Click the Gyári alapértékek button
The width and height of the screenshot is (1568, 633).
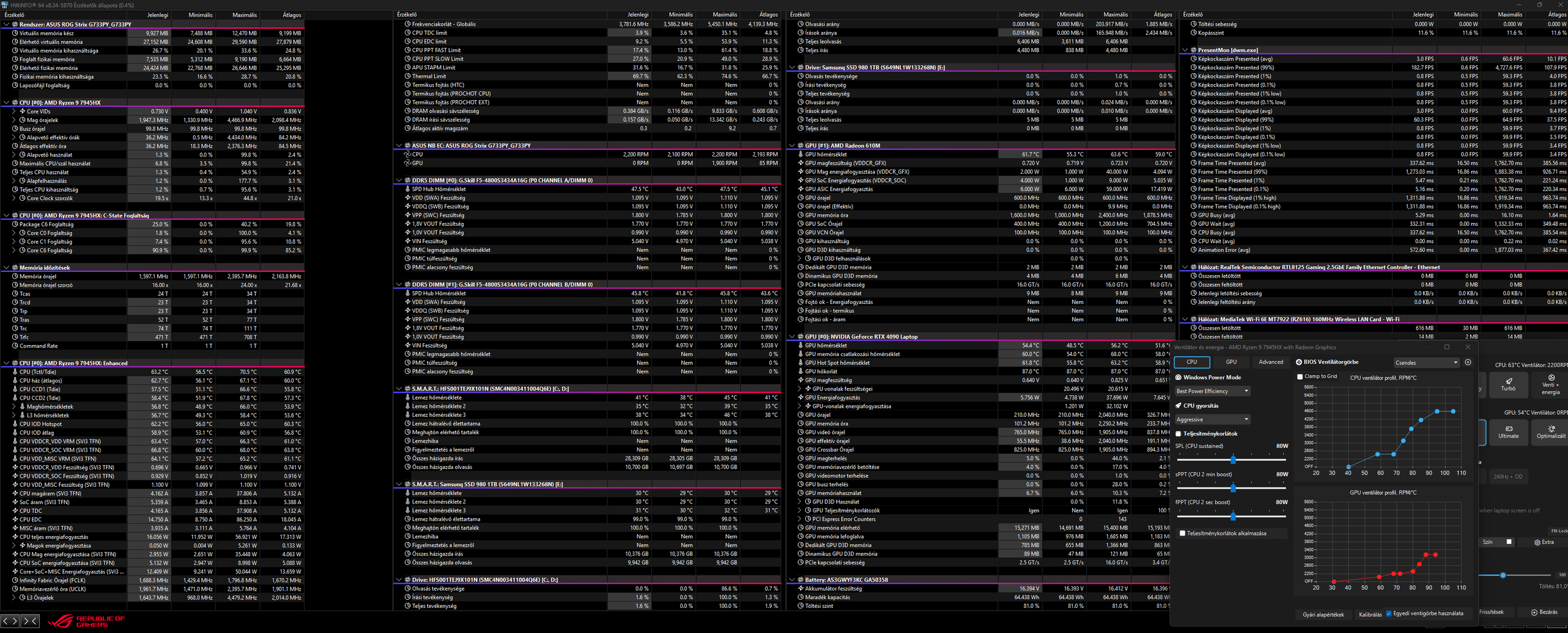1323,614
